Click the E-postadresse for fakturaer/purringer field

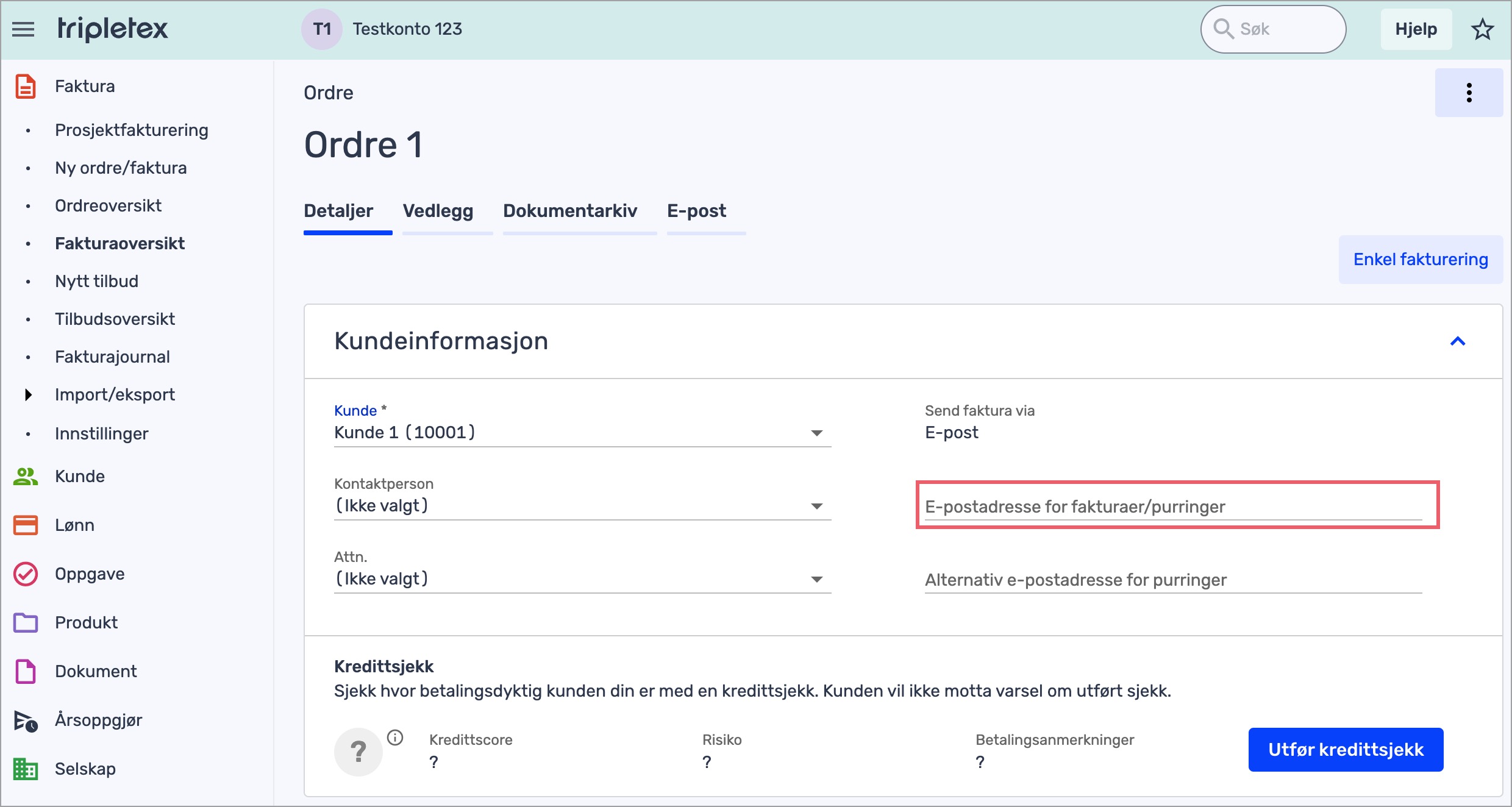[1172, 507]
